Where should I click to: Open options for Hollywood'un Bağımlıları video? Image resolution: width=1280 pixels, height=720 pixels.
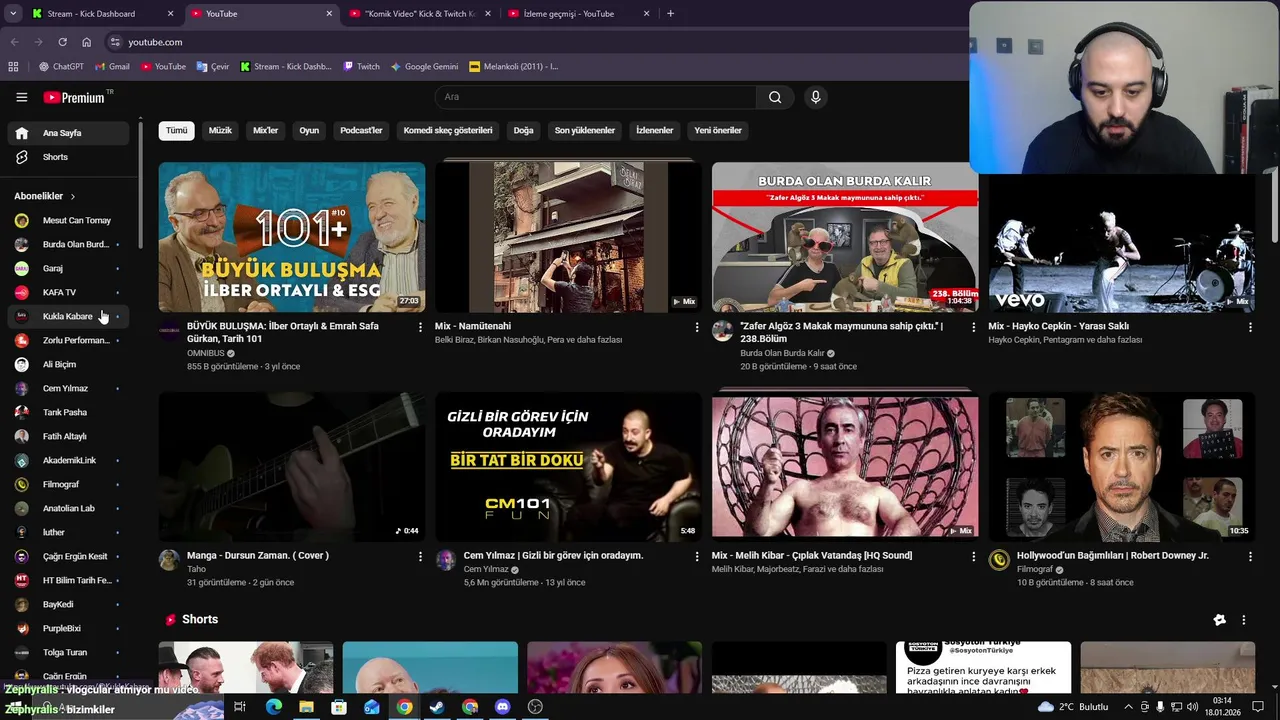(x=1250, y=556)
